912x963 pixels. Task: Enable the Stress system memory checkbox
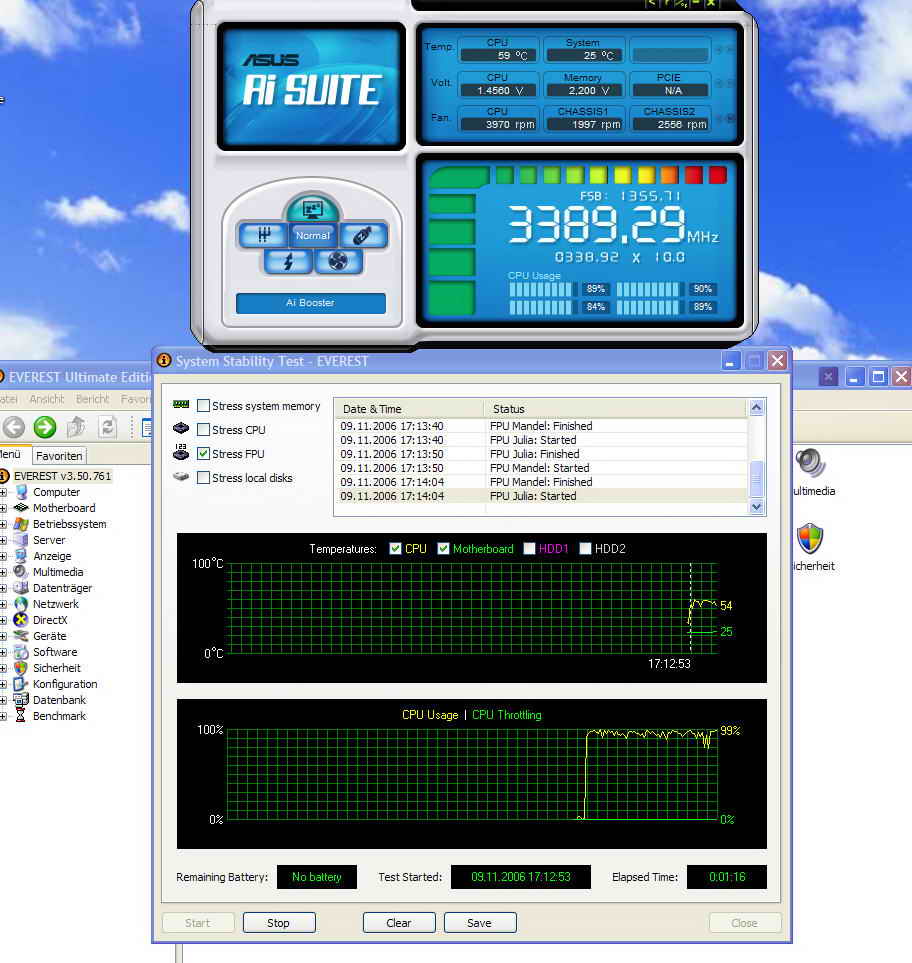(203, 406)
